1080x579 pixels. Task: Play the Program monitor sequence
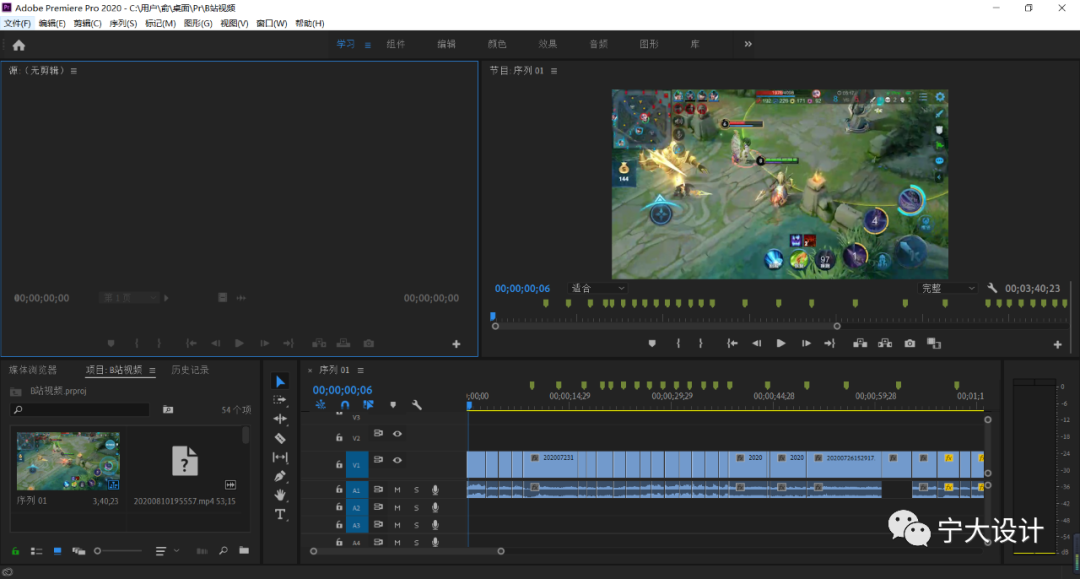pos(781,344)
